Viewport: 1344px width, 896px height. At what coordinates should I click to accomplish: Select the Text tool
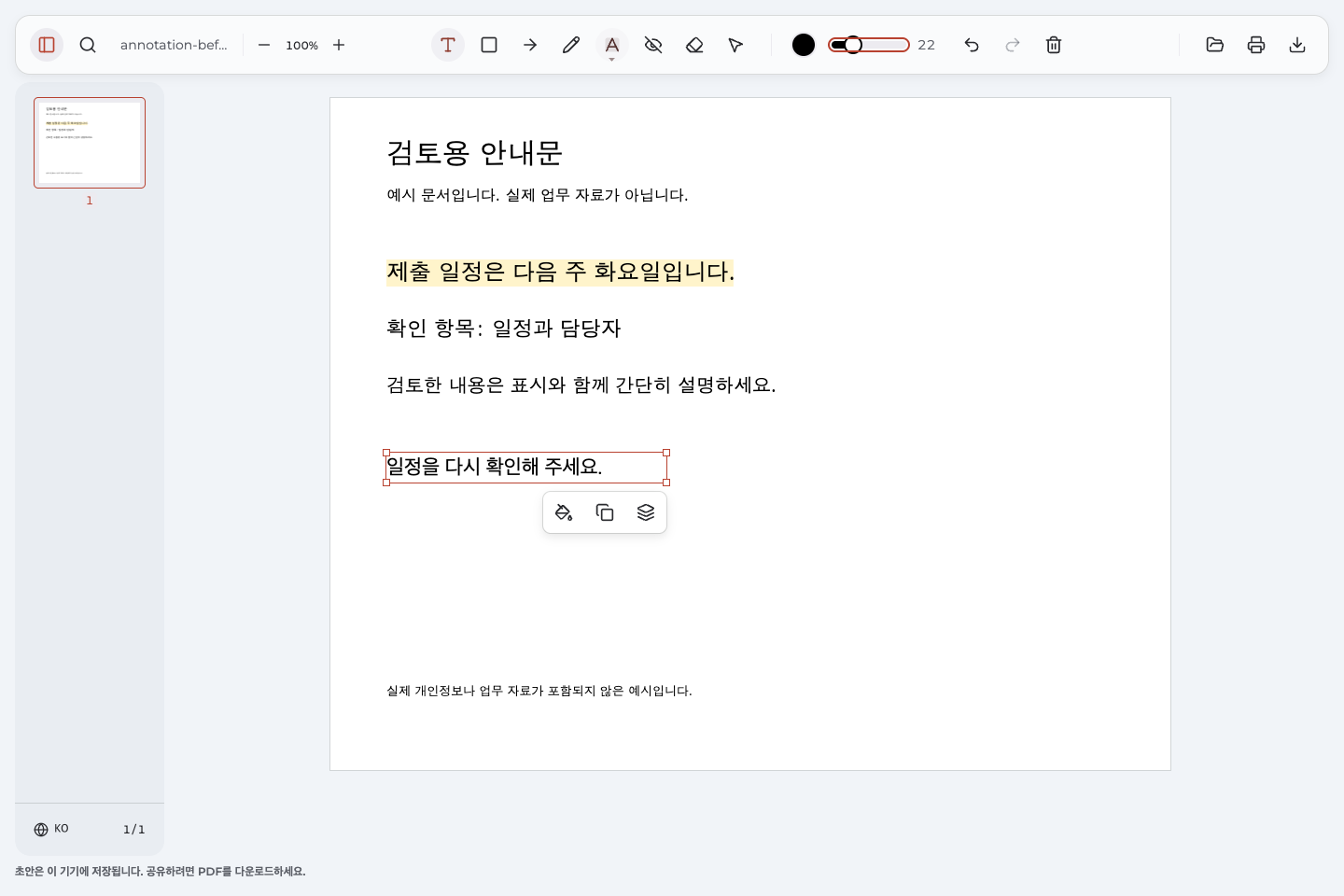click(448, 45)
